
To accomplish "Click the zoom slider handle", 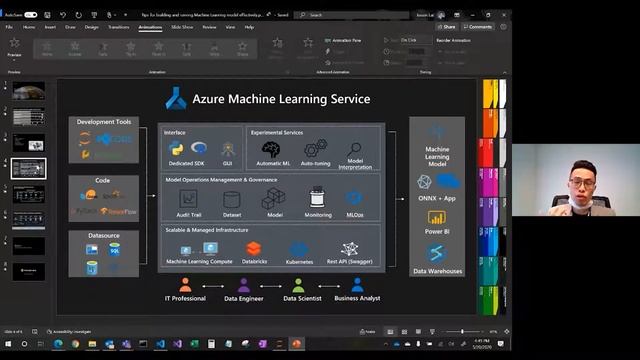I will click(x=462, y=331).
